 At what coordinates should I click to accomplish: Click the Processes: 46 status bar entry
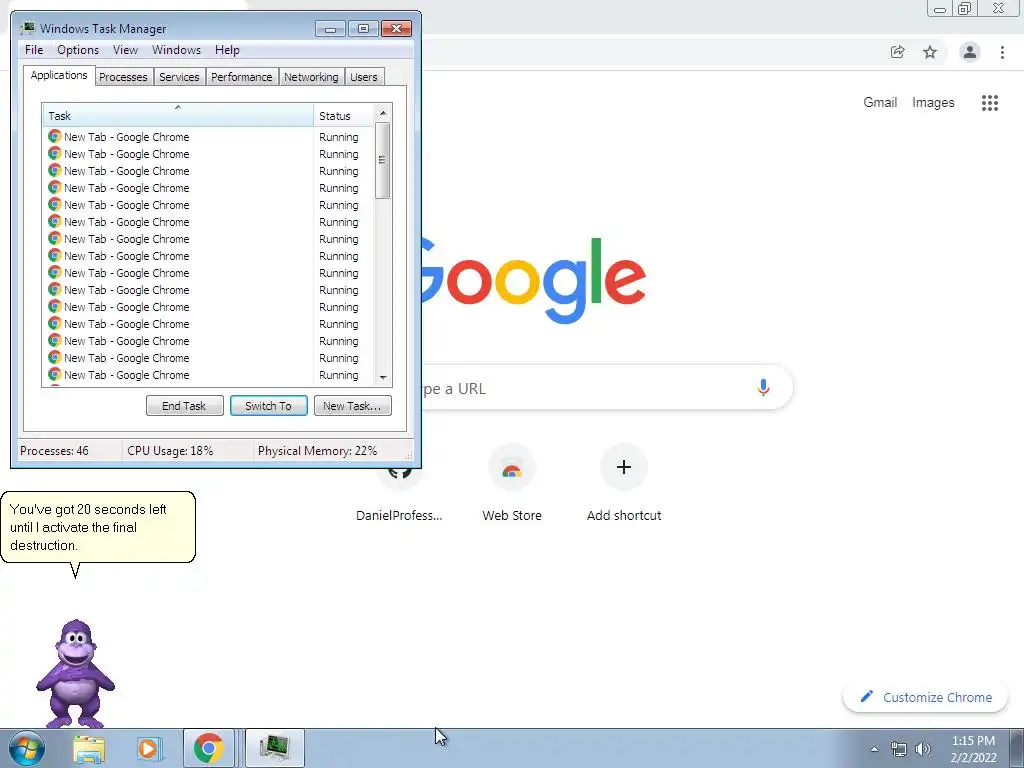(x=54, y=451)
